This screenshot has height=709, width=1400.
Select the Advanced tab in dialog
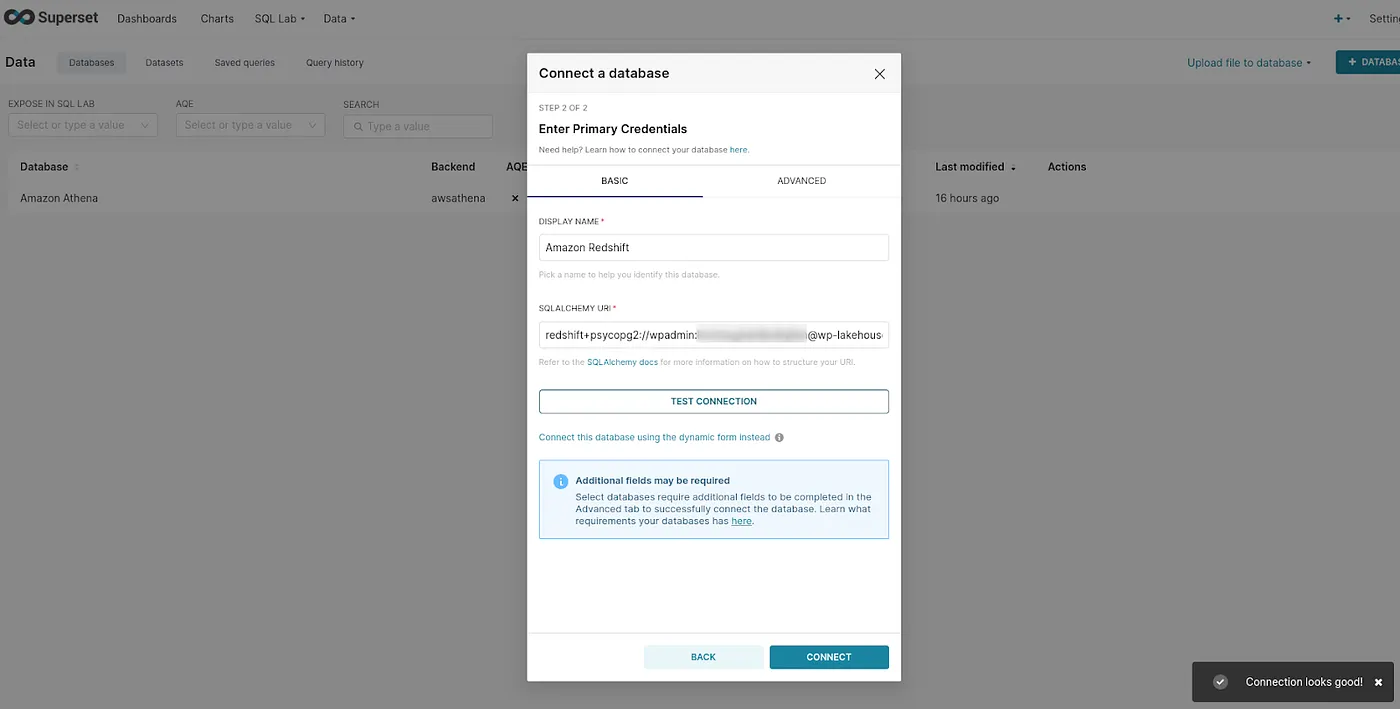tap(802, 181)
